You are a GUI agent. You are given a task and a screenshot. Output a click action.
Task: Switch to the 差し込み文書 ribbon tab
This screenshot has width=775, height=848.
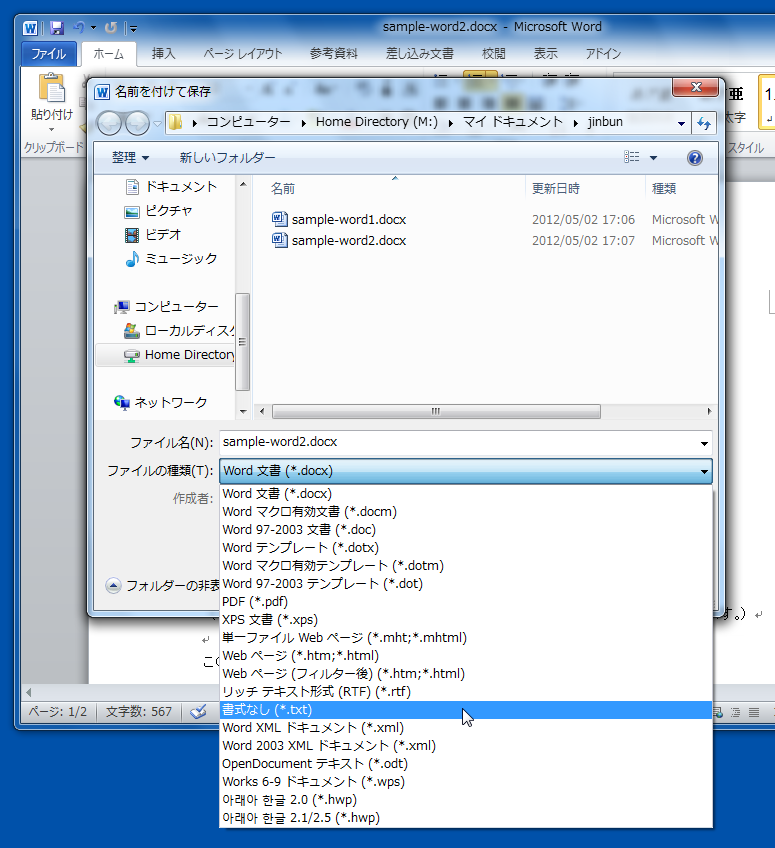(420, 54)
